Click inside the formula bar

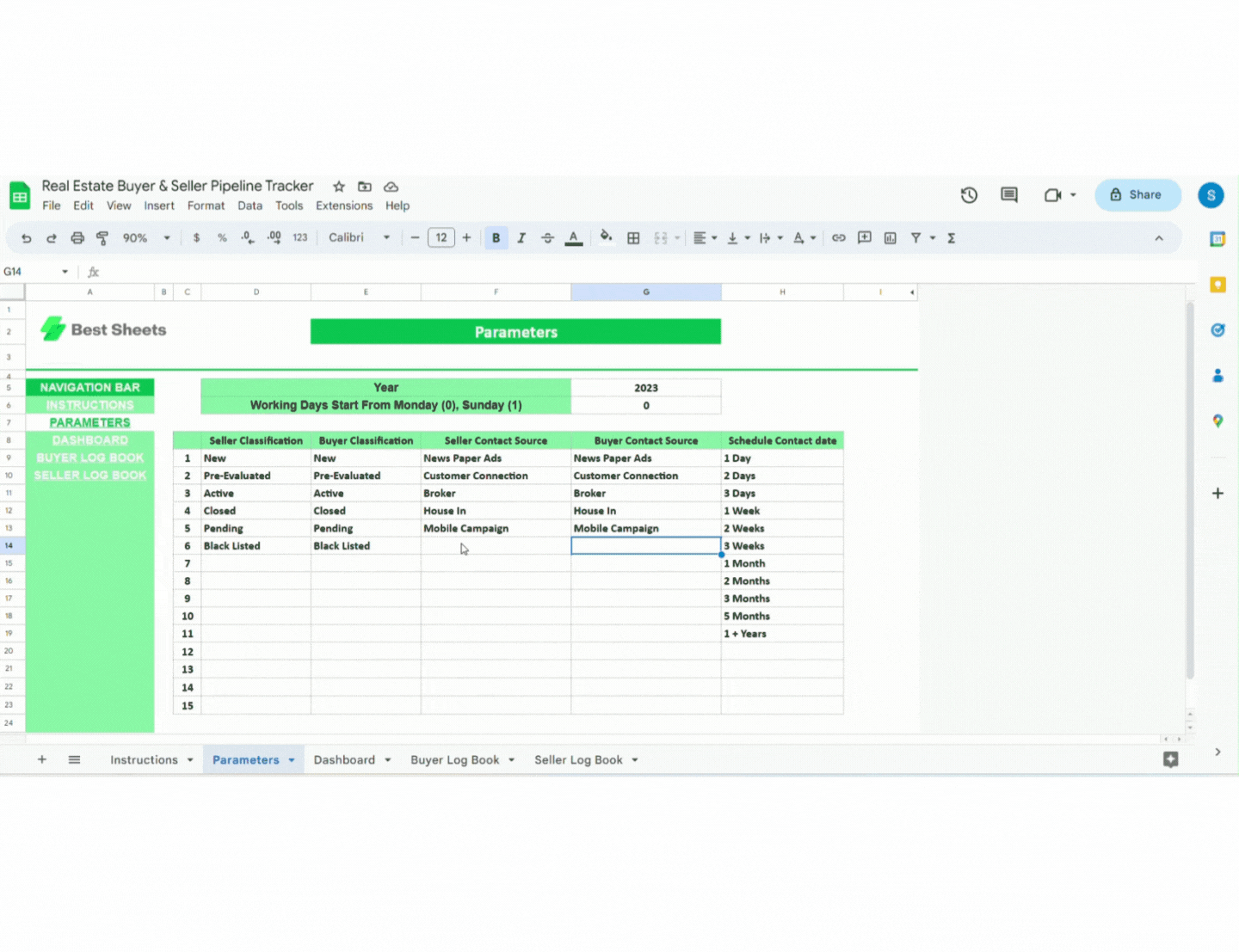tap(344, 271)
